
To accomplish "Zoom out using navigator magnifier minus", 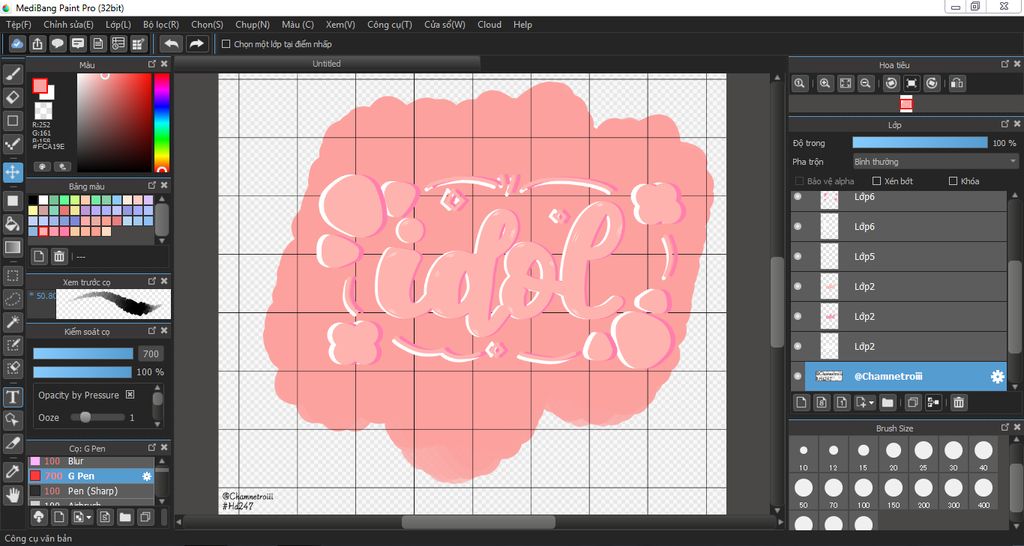I will point(865,83).
